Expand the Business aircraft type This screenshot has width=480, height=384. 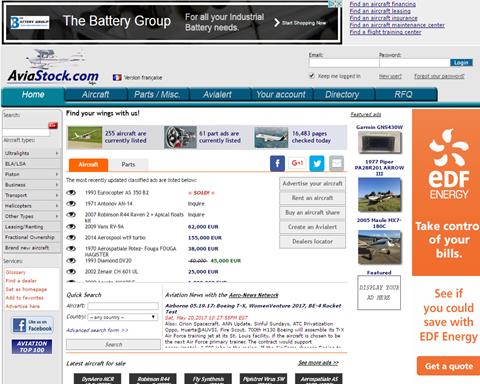coord(32,185)
